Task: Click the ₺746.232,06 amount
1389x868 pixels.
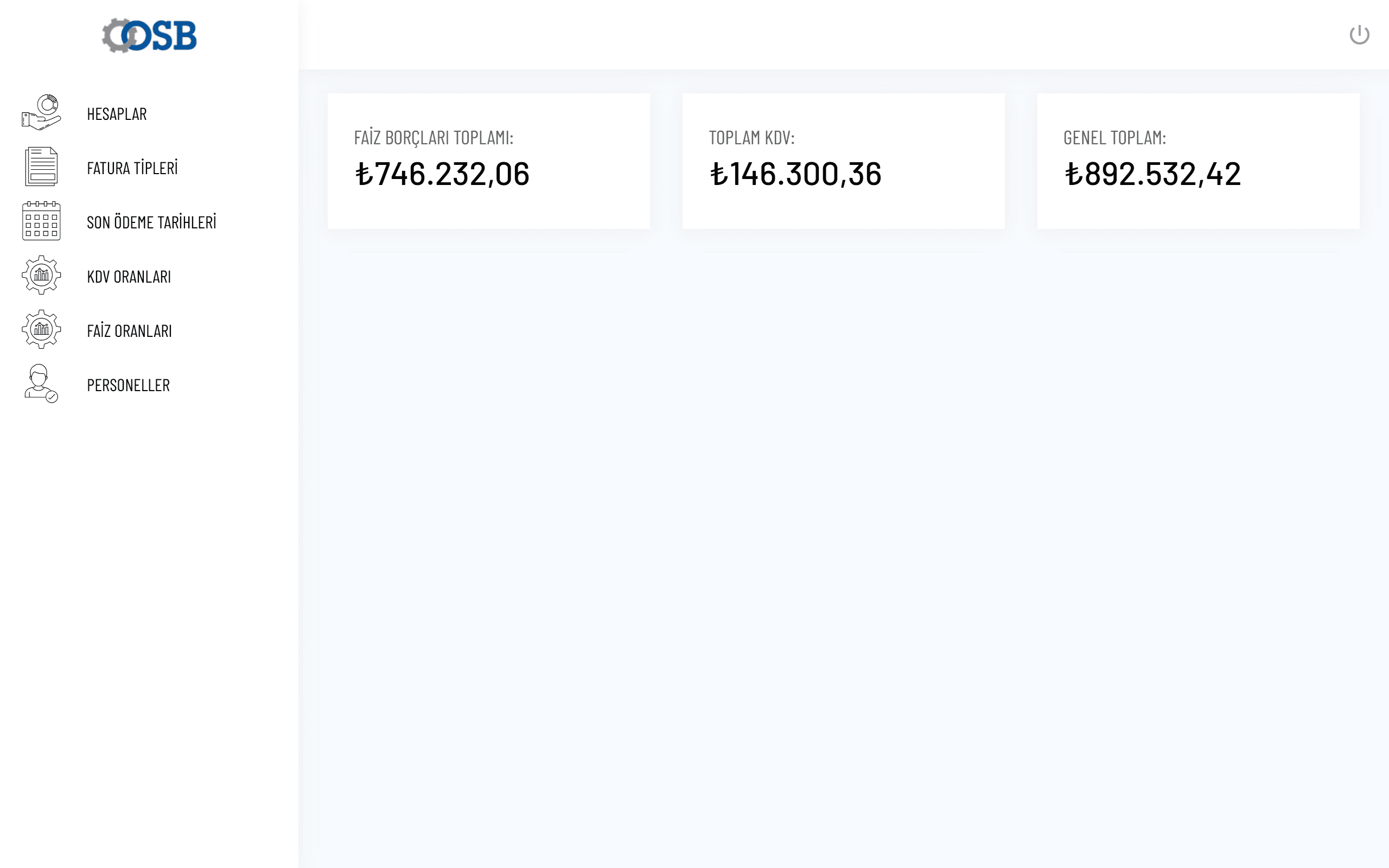Action: [x=442, y=174]
